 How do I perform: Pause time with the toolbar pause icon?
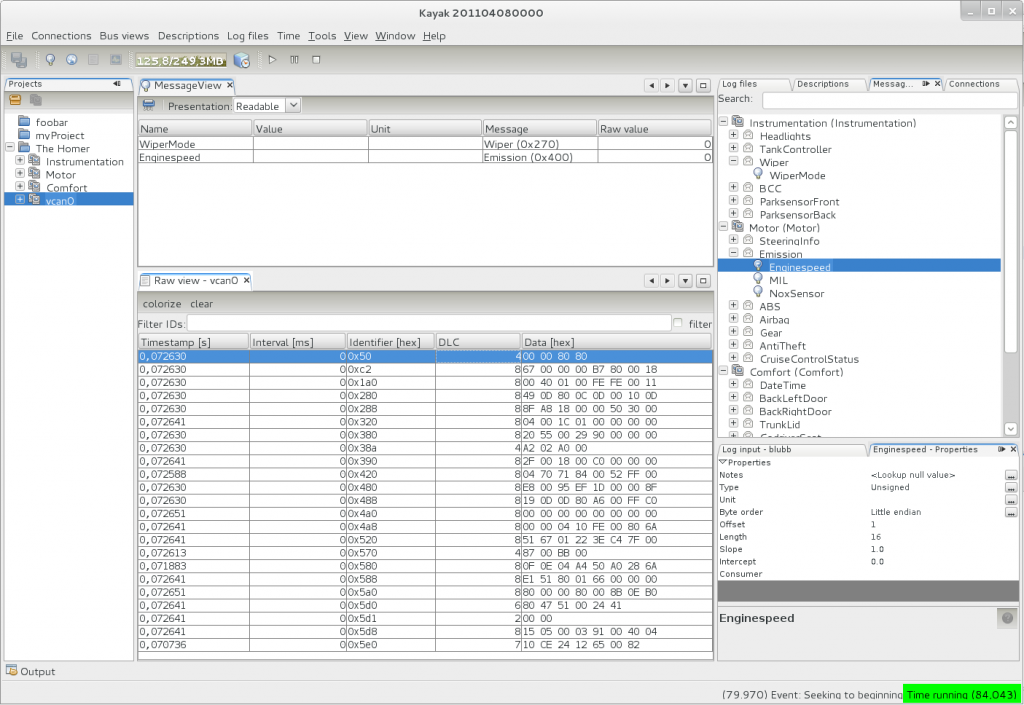tap(294, 60)
